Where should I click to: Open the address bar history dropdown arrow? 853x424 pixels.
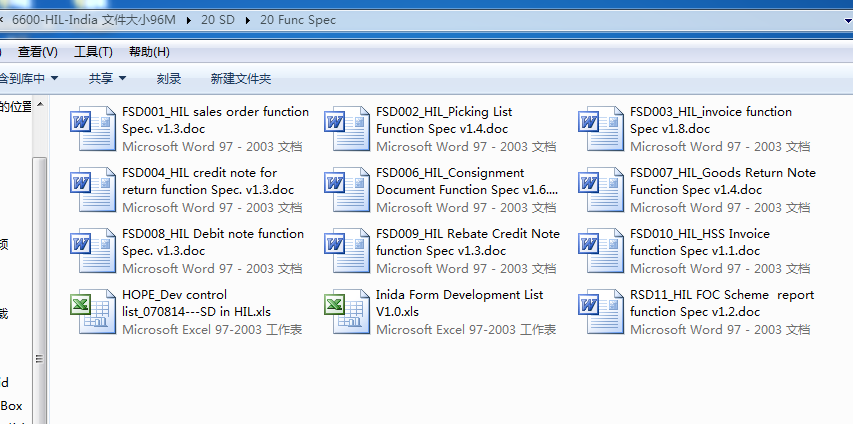coord(848,21)
